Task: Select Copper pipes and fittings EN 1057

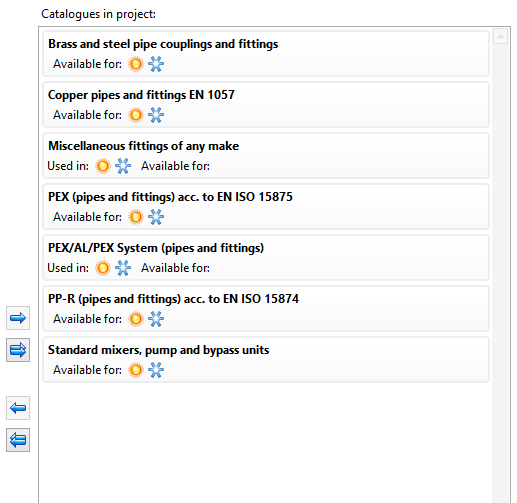Action: coord(266,105)
